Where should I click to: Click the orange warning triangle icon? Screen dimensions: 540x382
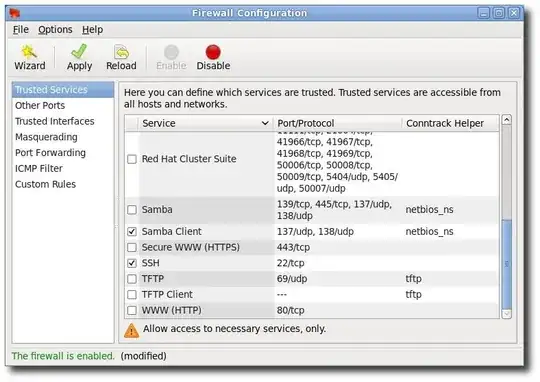coord(132,330)
